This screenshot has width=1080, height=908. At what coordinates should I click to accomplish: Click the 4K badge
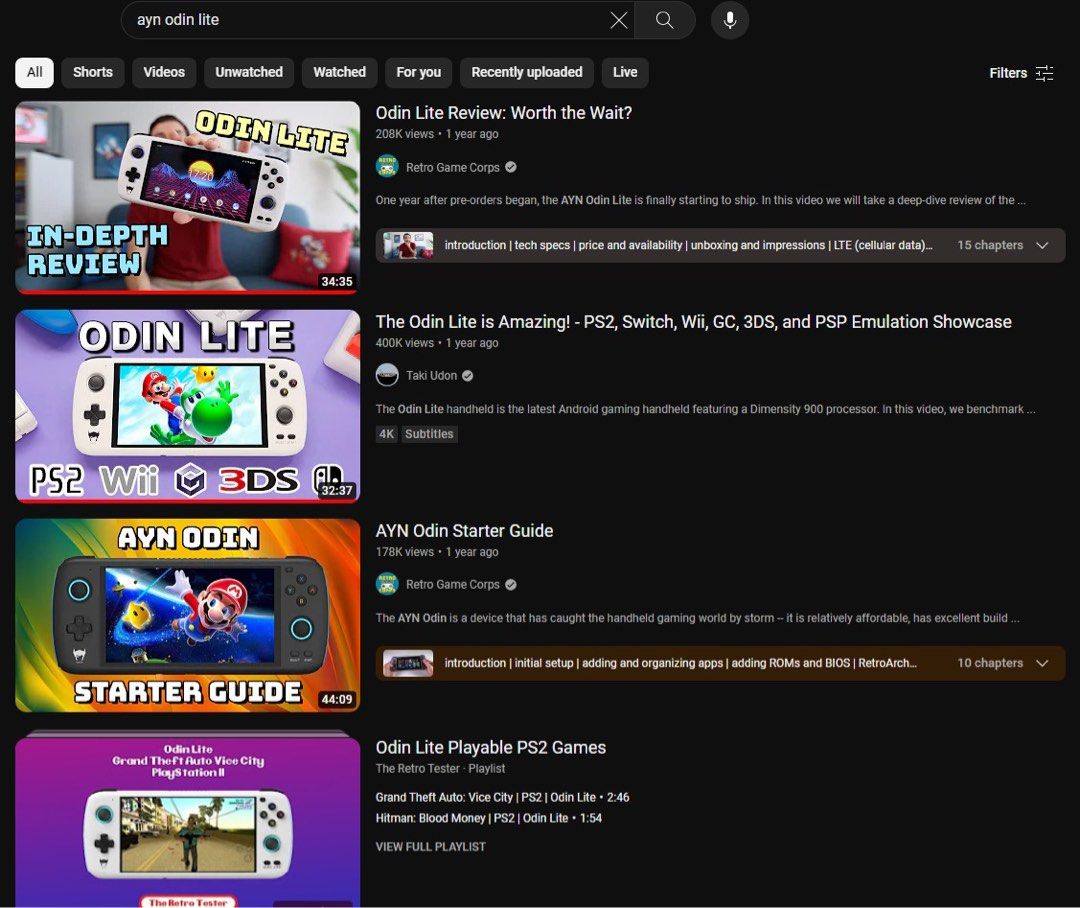pyautogui.click(x=386, y=434)
